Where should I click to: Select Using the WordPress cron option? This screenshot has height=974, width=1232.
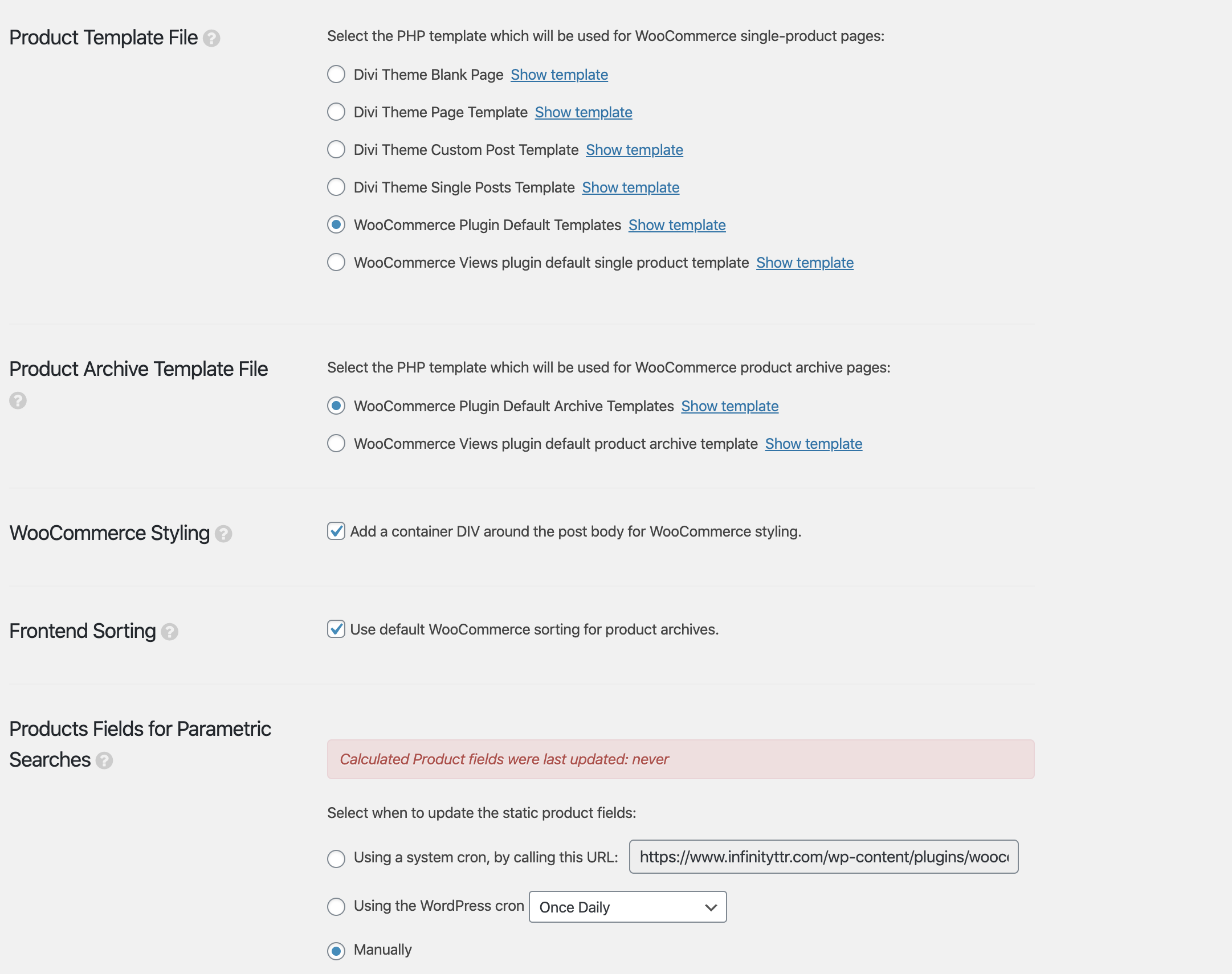coord(336,906)
